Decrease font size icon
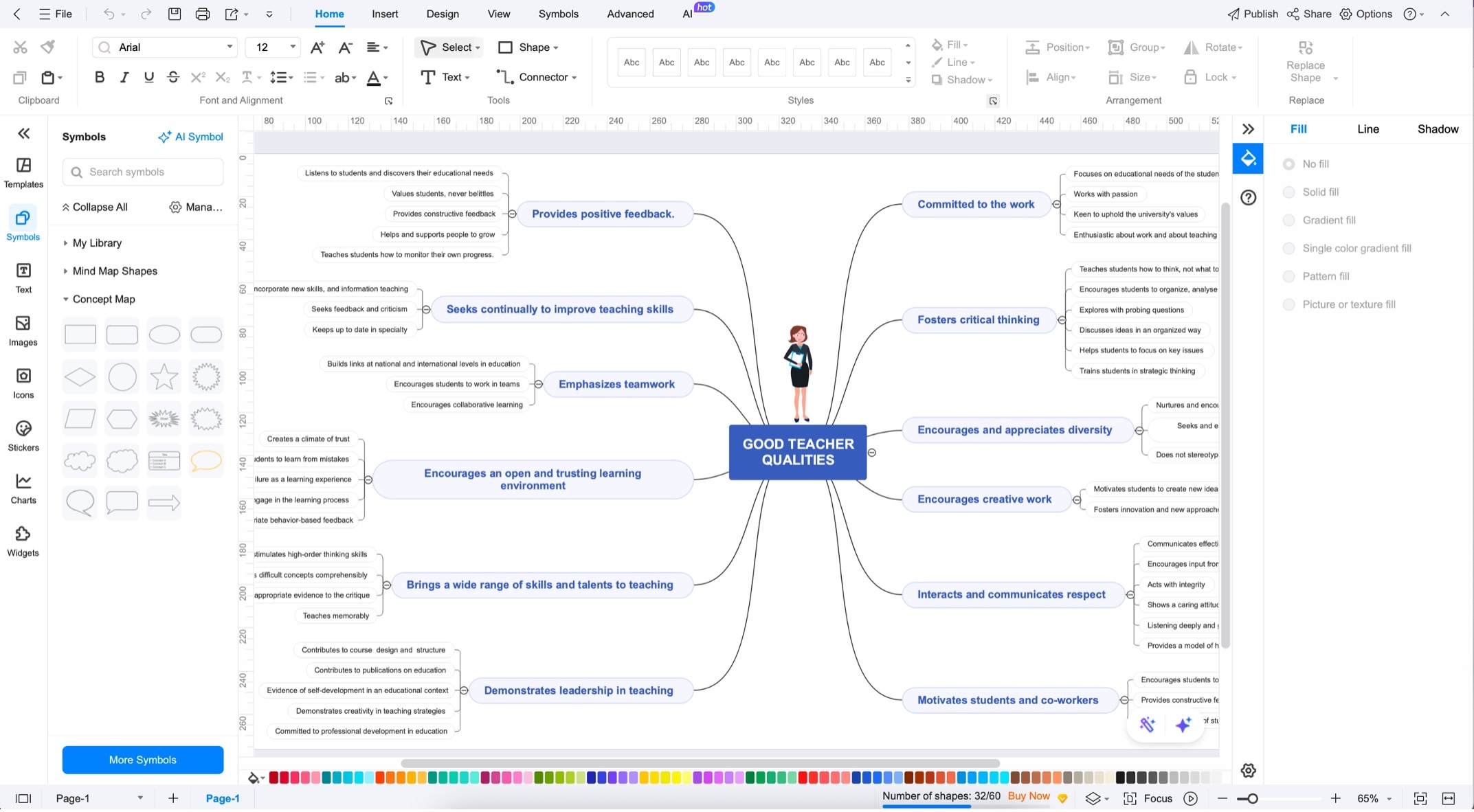Screen dimensions: 1474x812 [346, 47]
